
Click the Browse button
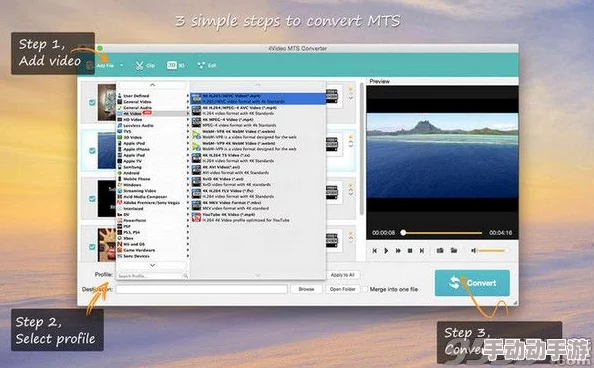[306, 289]
